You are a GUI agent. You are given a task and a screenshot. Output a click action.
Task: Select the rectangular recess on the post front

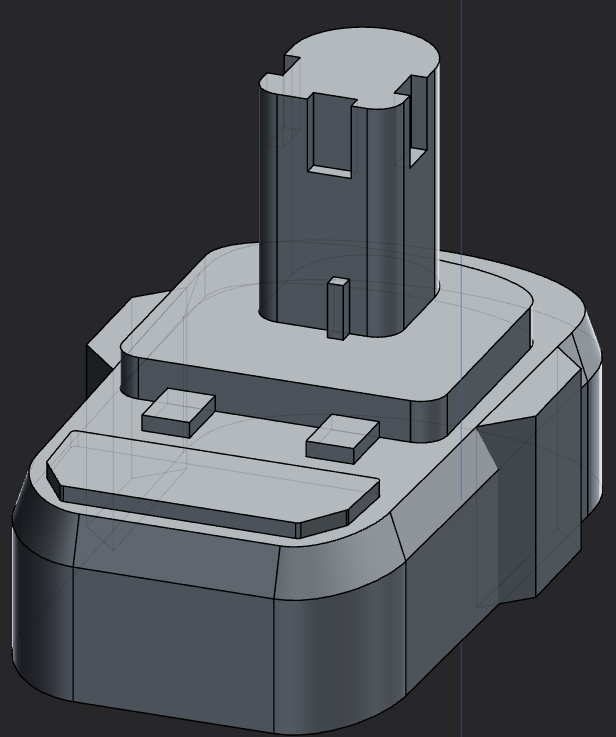330,135
